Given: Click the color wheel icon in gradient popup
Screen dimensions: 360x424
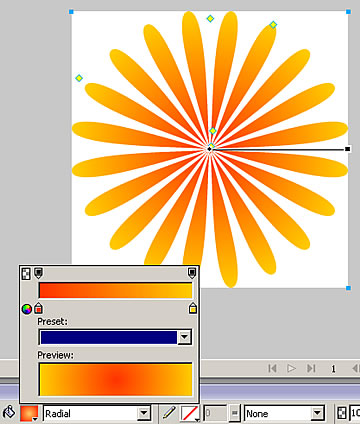Looking at the screenshot, I should (27, 309).
